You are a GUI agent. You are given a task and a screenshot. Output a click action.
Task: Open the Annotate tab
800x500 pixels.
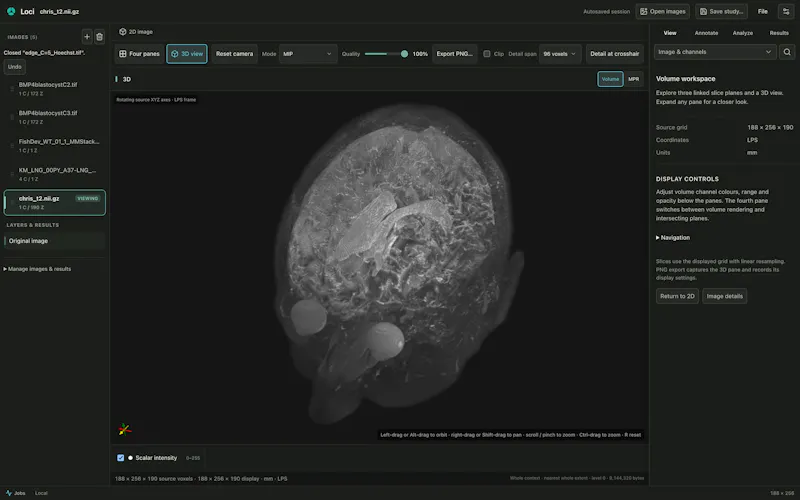click(706, 33)
